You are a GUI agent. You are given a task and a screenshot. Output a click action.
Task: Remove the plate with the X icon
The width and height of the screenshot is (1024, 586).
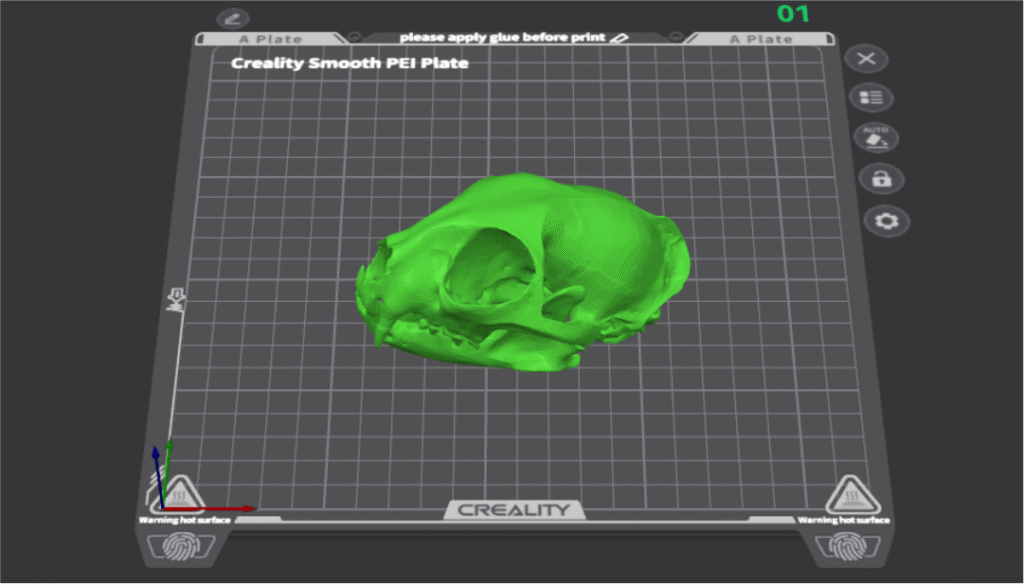tap(866, 59)
